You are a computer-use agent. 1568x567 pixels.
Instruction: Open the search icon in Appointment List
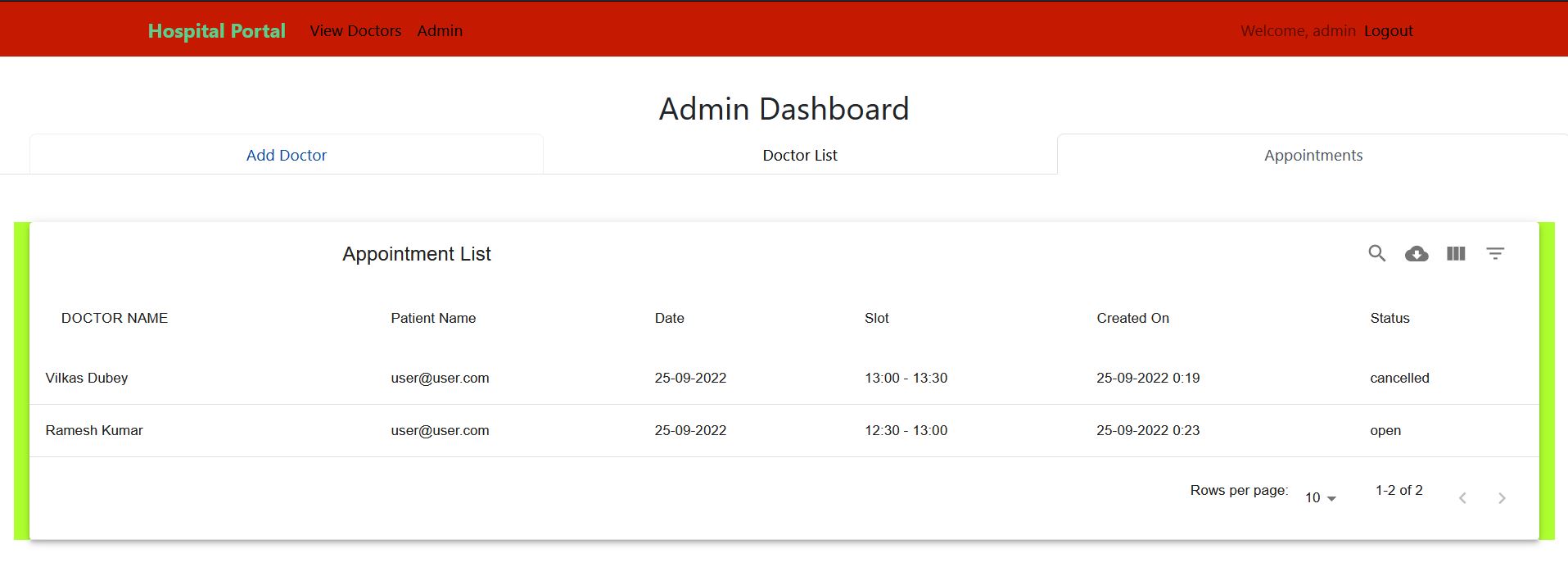click(1377, 254)
